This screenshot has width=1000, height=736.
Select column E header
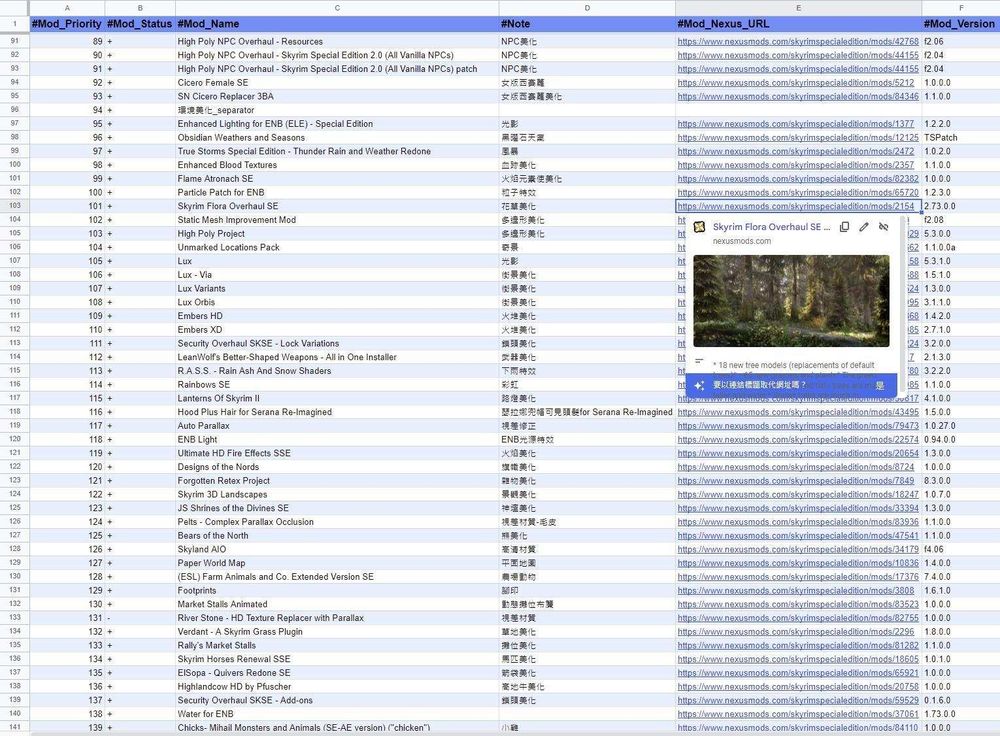(797, 8)
